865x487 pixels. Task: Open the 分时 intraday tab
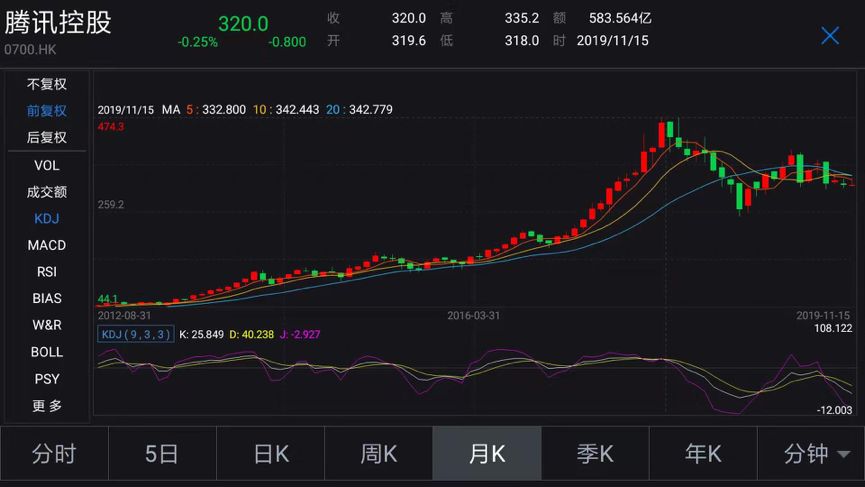54,454
